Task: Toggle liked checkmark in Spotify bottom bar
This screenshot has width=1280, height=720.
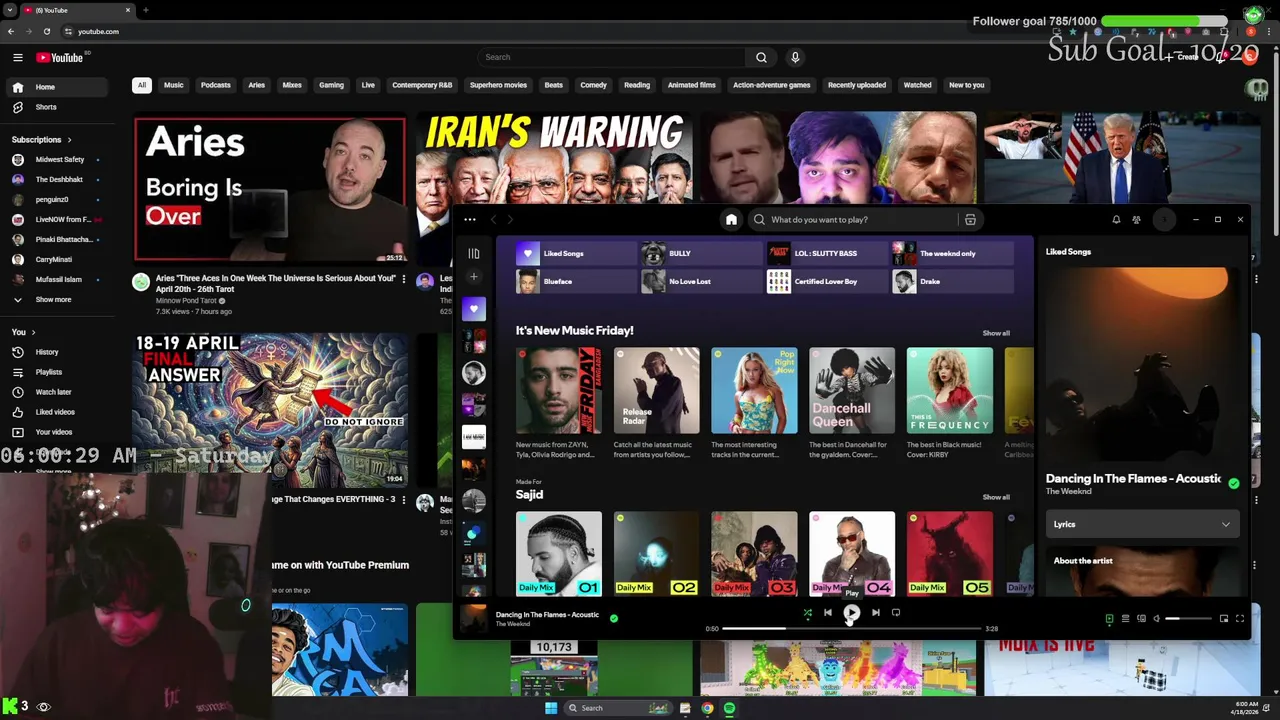Action: tap(614, 619)
